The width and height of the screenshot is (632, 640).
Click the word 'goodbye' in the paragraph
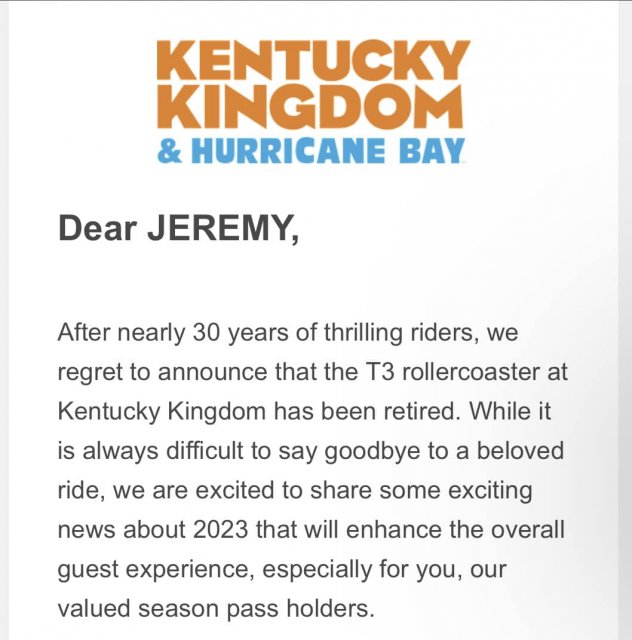click(x=372, y=452)
